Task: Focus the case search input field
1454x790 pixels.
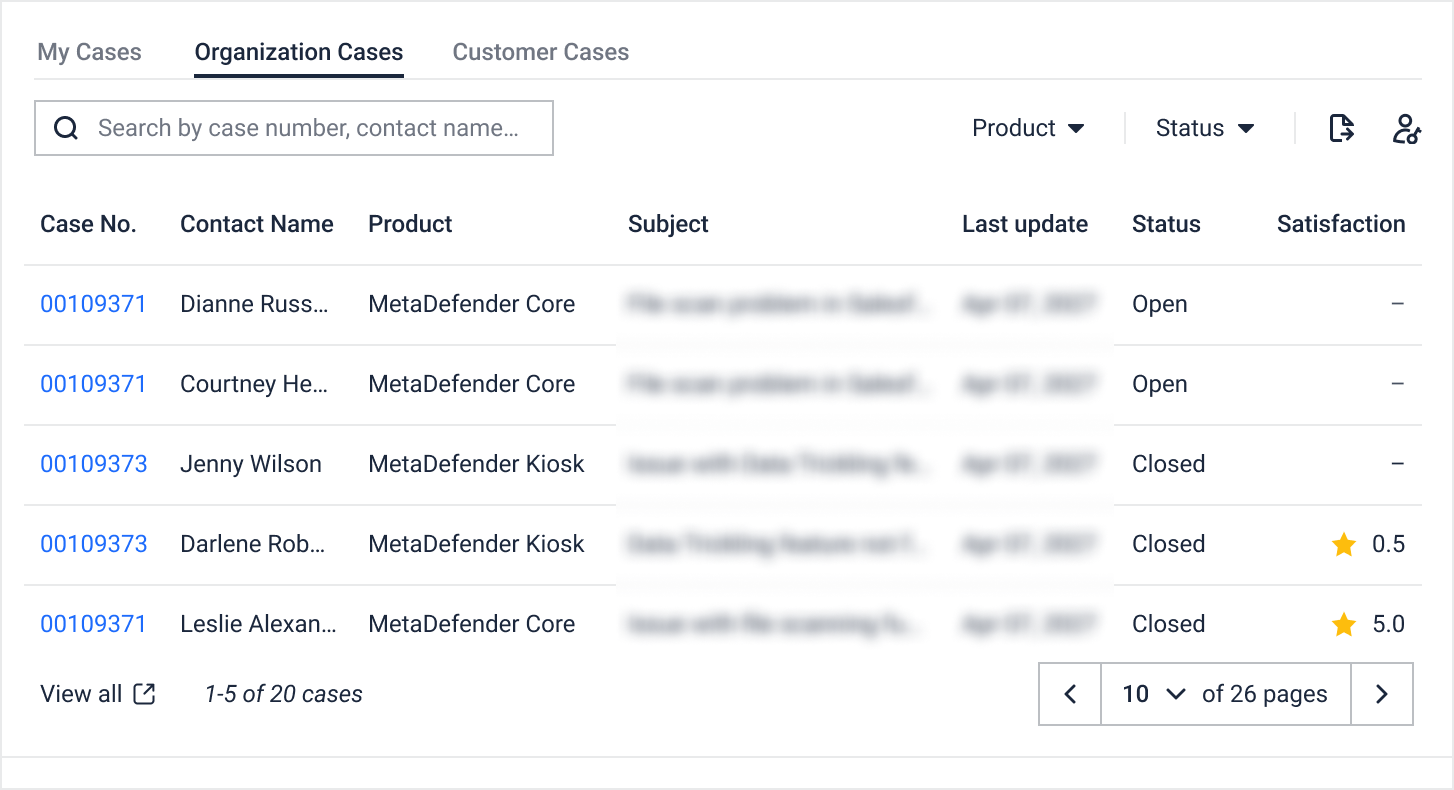Action: coord(294,128)
